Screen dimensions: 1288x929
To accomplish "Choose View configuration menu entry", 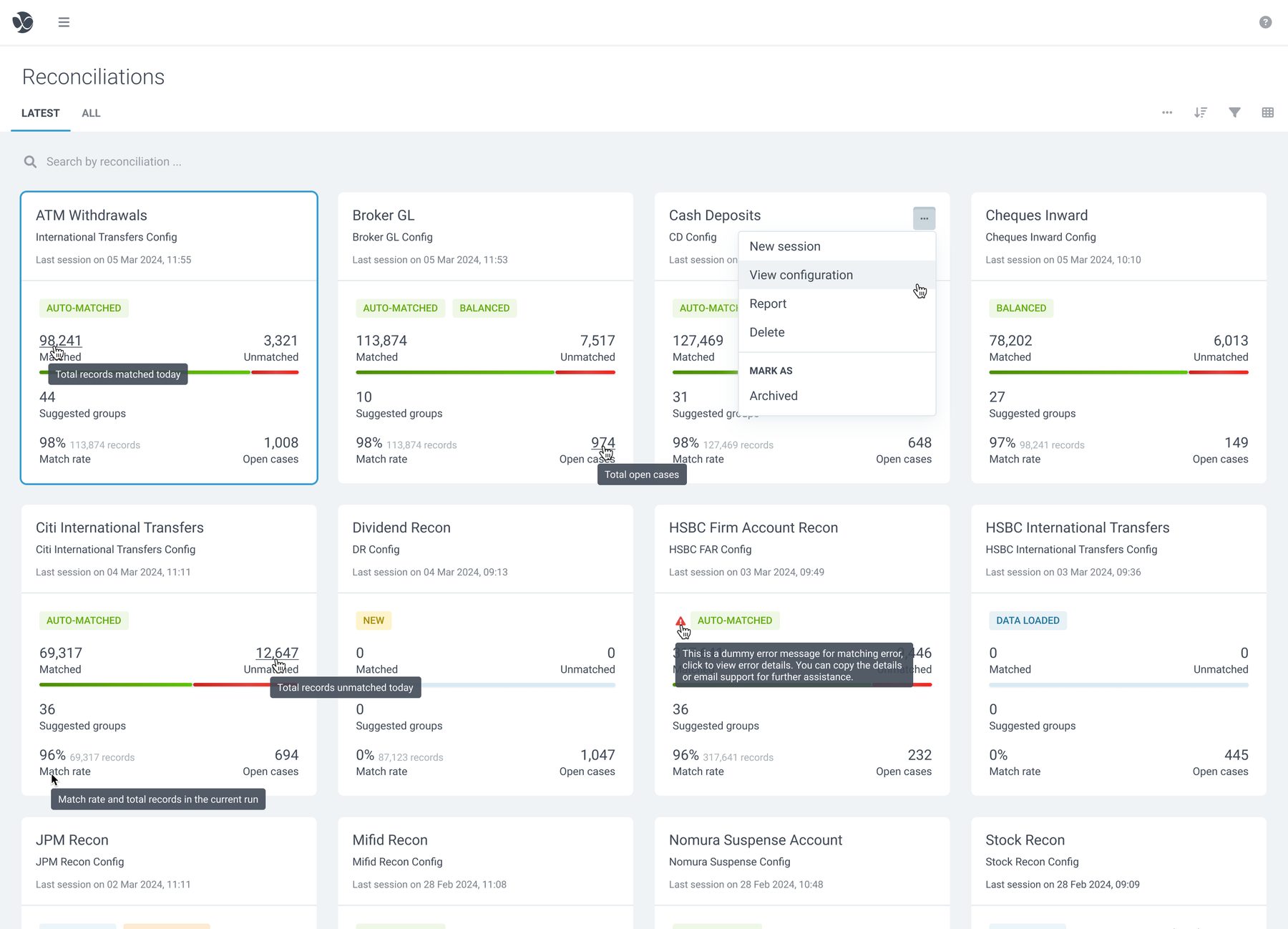I will [836, 275].
